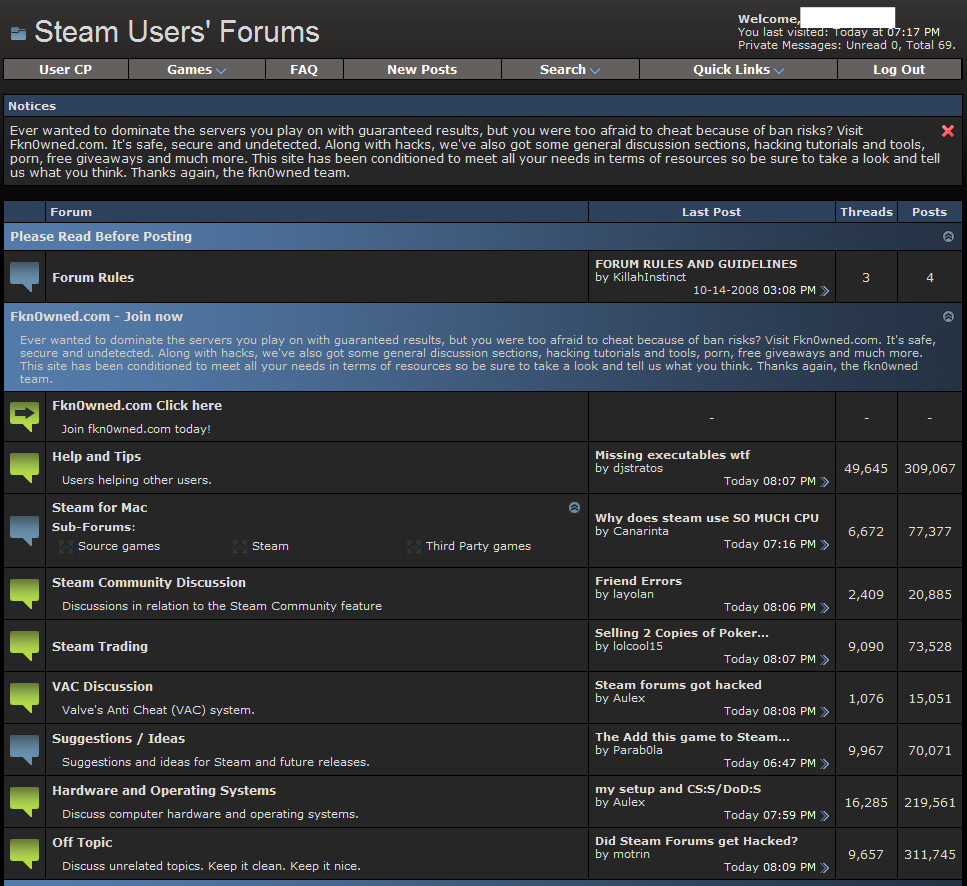The width and height of the screenshot is (967, 886).
Task: Open the Search dropdown menu
Action: coord(570,70)
